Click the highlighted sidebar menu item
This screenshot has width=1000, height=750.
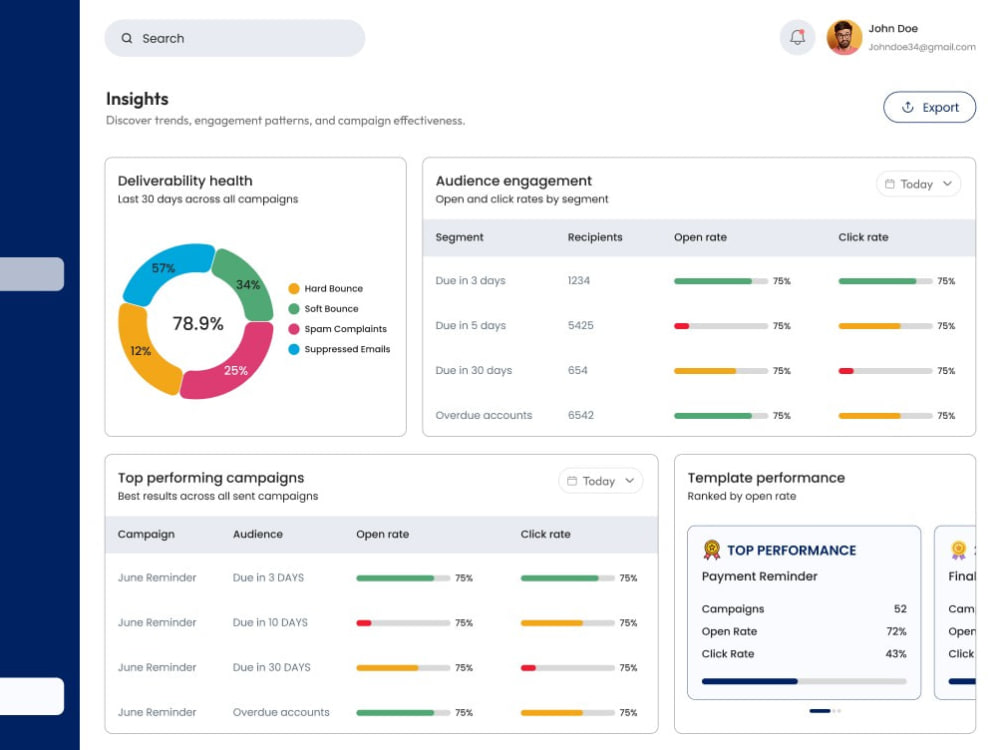point(32,274)
